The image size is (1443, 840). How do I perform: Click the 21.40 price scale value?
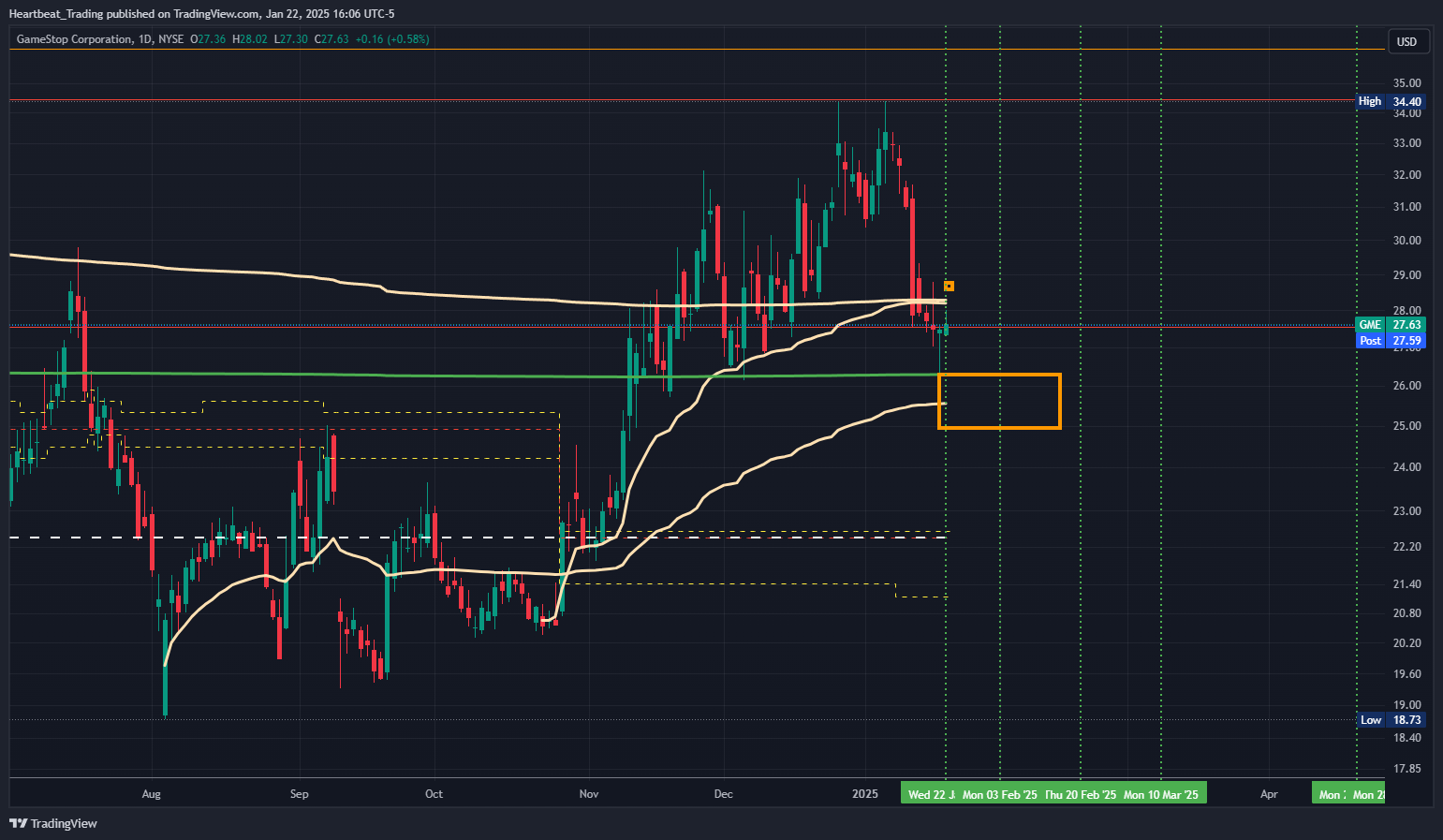pyautogui.click(x=1406, y=584)
